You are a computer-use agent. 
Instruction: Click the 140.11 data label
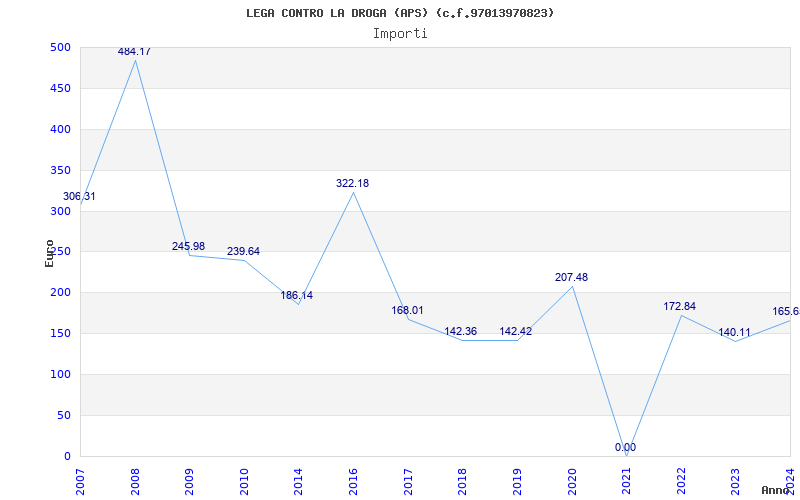click(x=735, y=333)
